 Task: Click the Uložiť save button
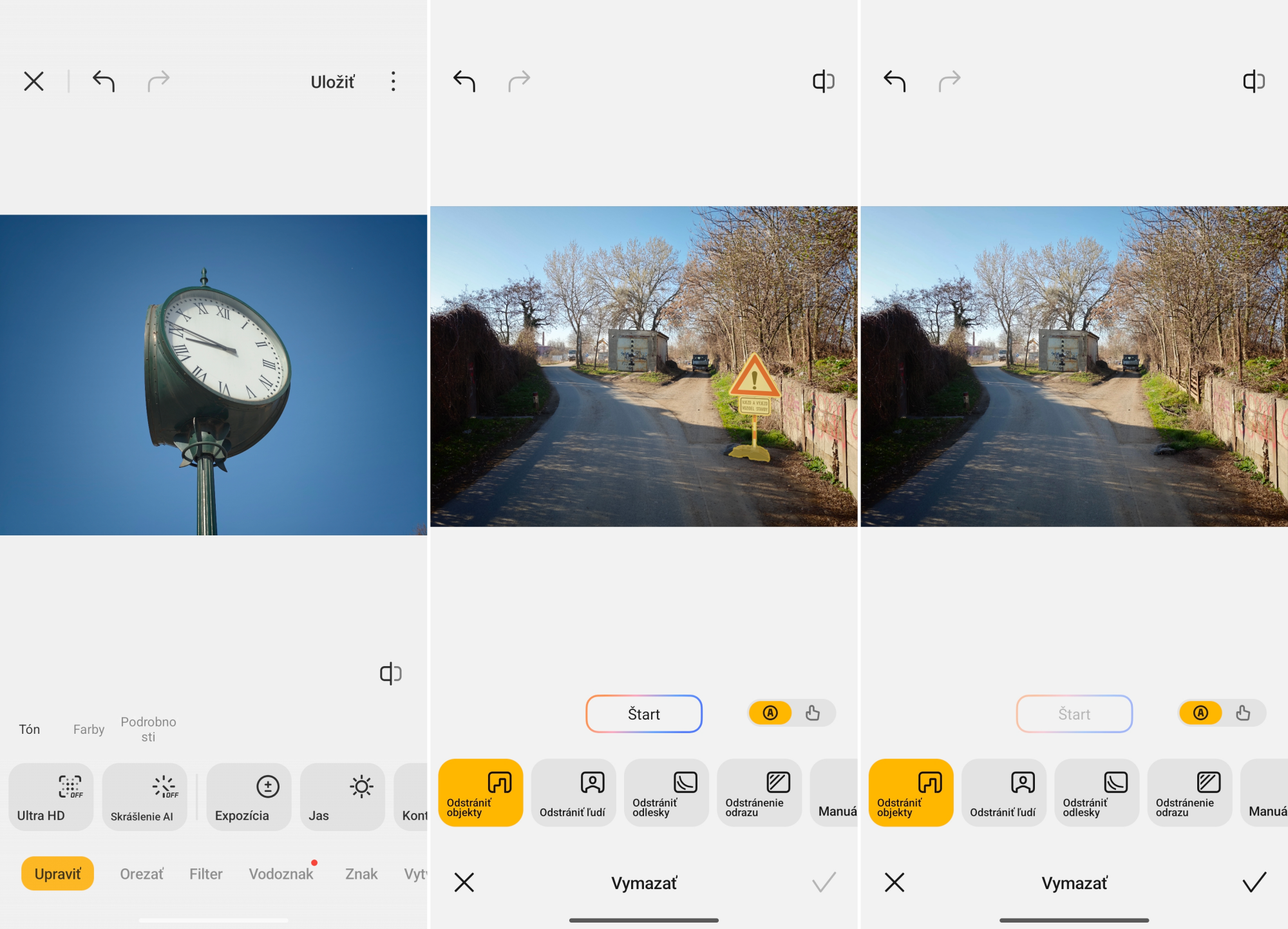pyautogui.click(x=332, y=82)
